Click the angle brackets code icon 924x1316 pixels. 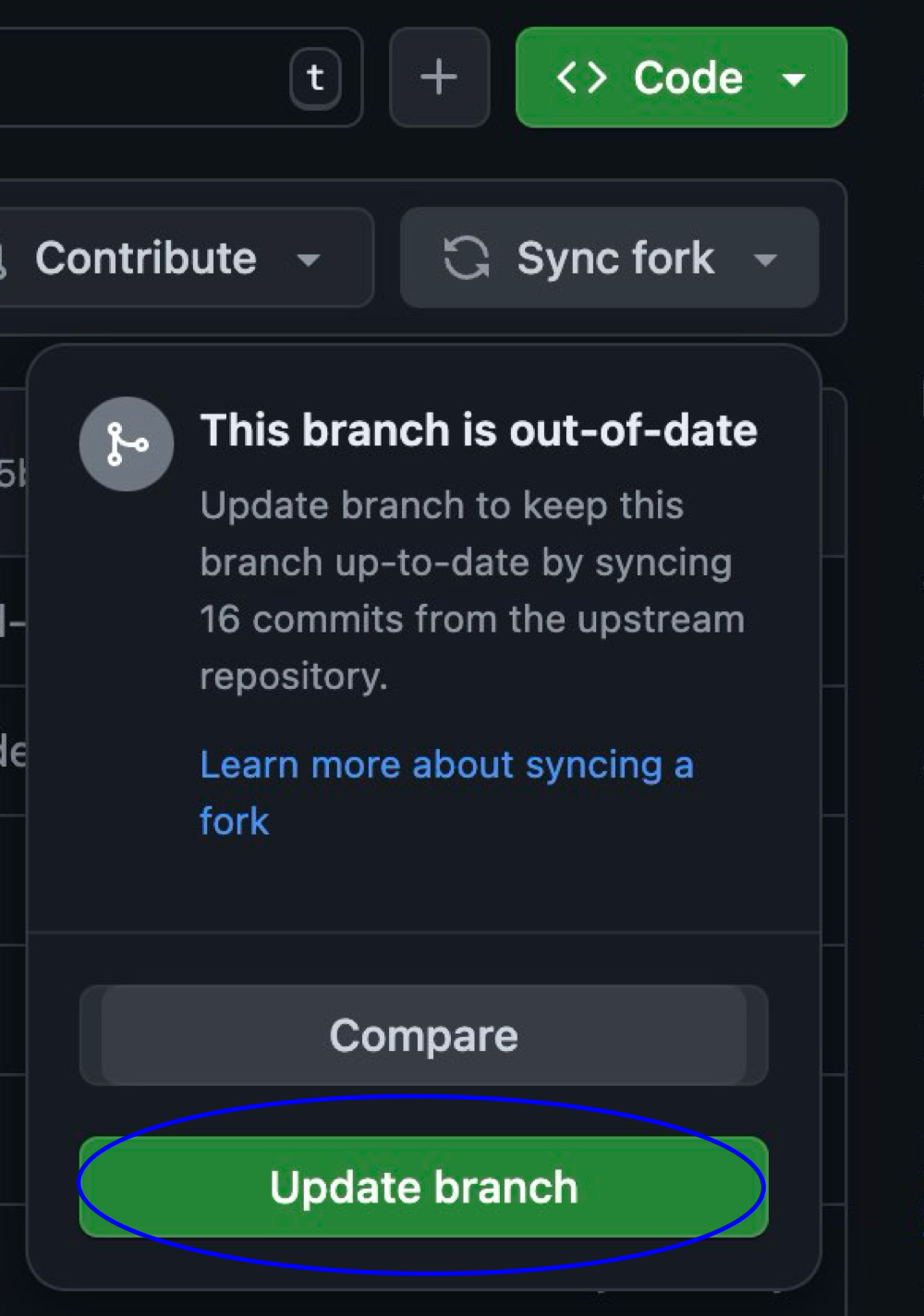[582, 78]
